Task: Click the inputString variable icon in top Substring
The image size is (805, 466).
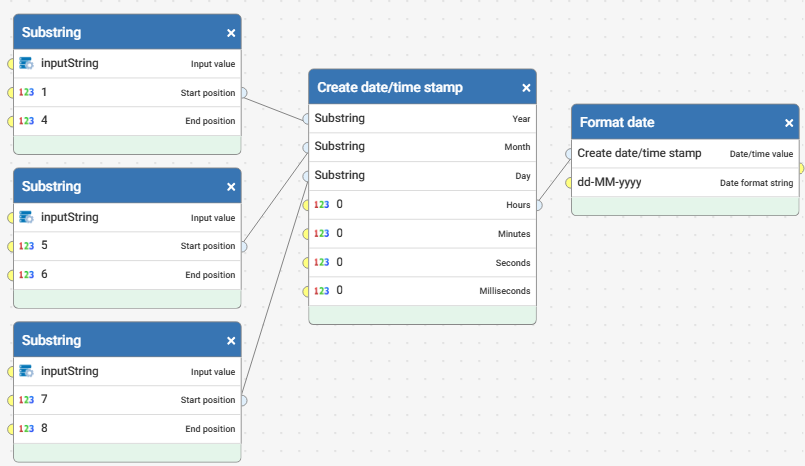Action: pyautogui.click(x=26, y=63)
